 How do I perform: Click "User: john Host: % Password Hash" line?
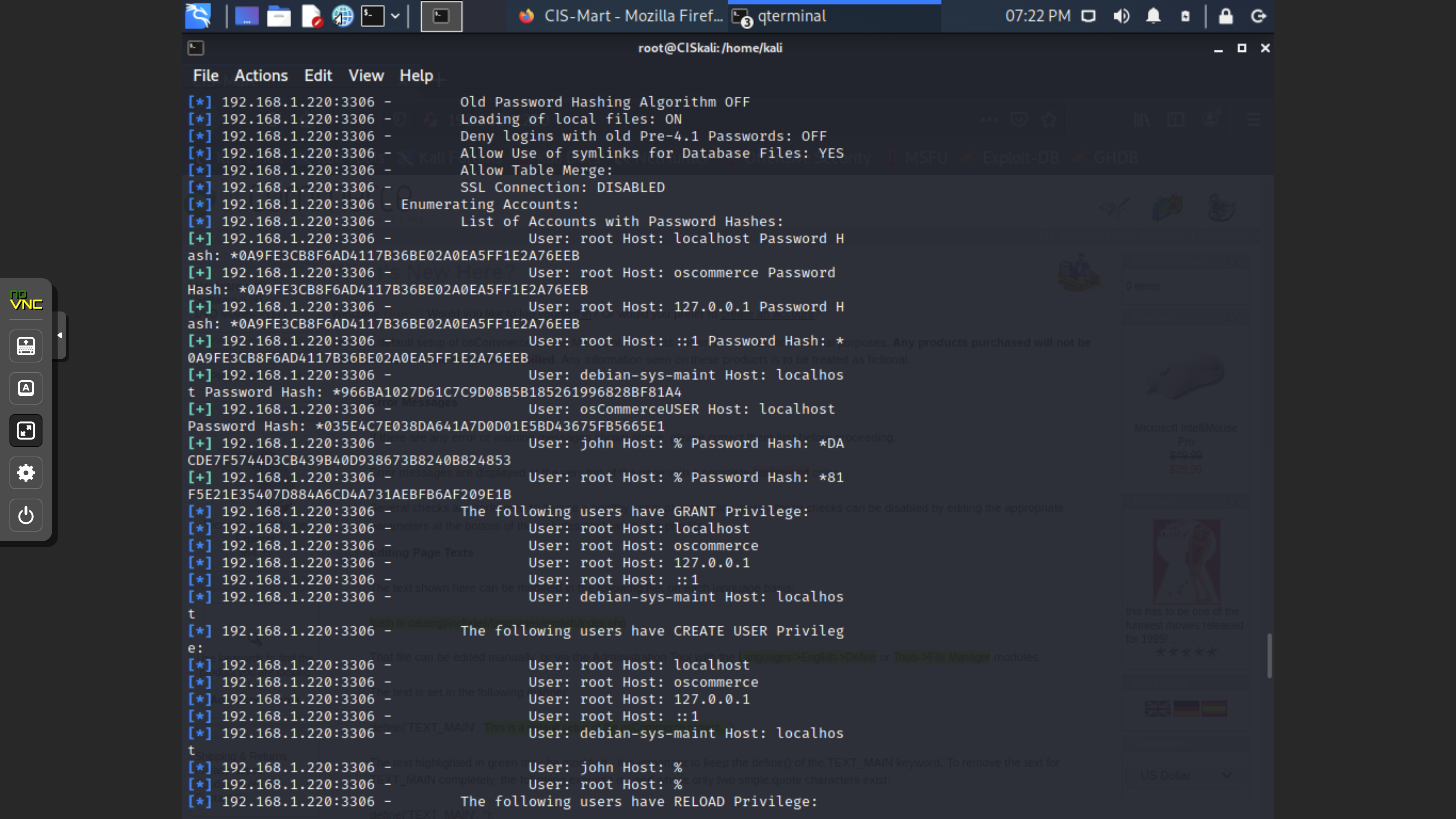point(686,444)
